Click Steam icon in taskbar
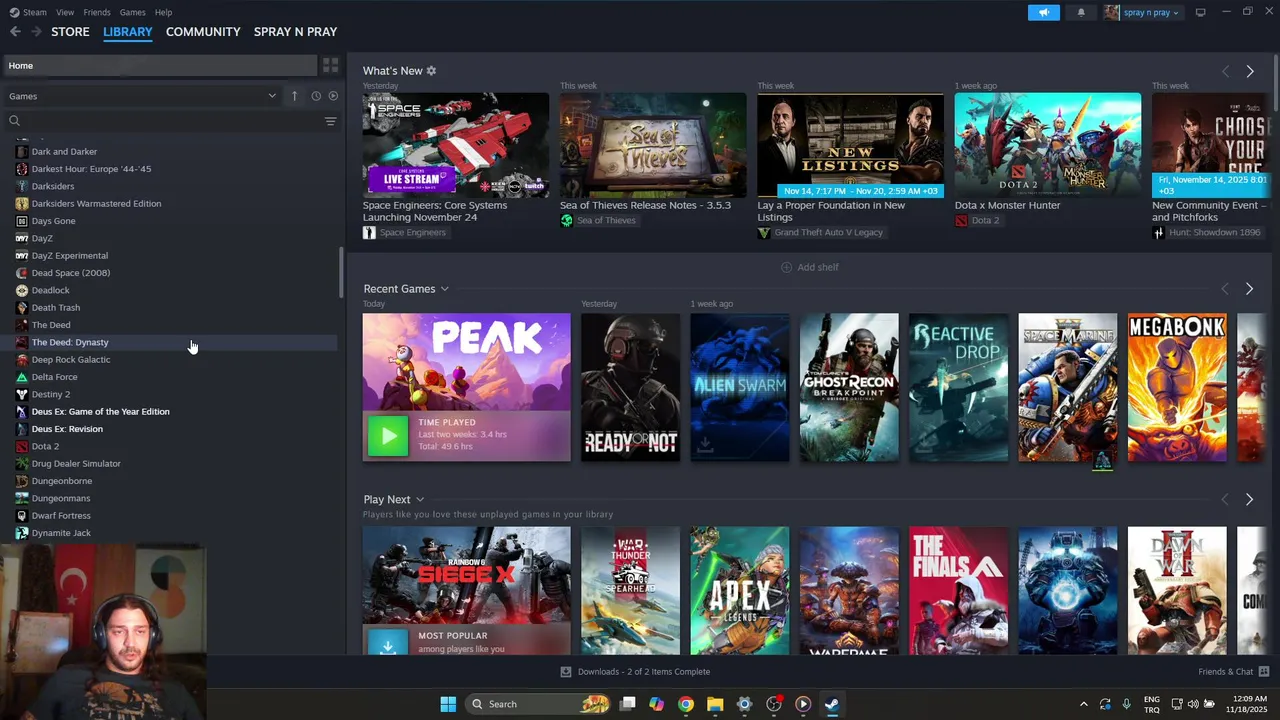The width and height of the screenshot is (1280, 720). pyautogui.click(x=832, y=704)
